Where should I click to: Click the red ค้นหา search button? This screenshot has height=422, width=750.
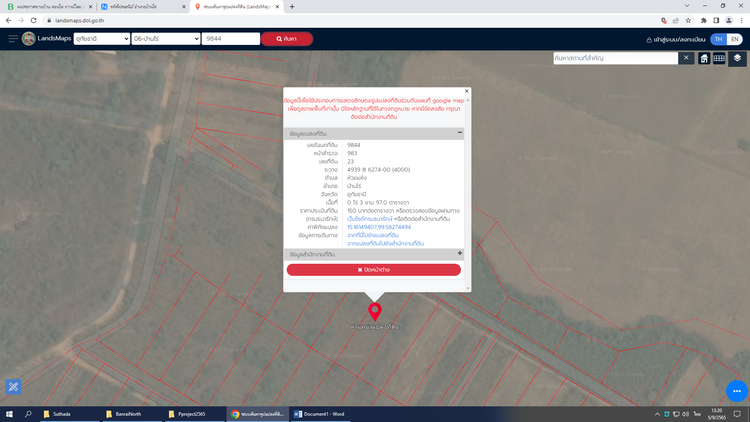point(286,39)
